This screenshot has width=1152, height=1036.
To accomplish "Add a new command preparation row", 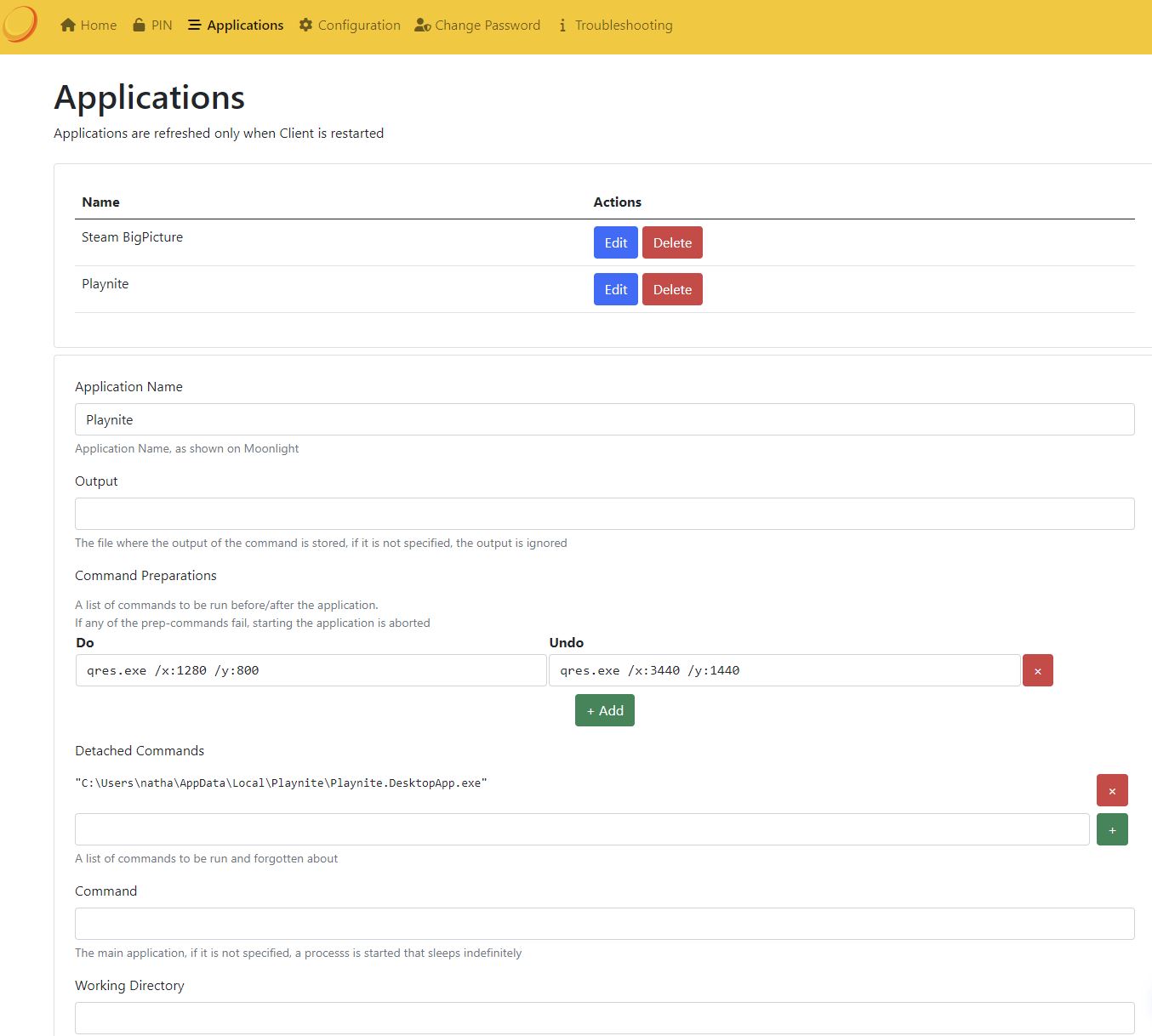I will 605,710.
